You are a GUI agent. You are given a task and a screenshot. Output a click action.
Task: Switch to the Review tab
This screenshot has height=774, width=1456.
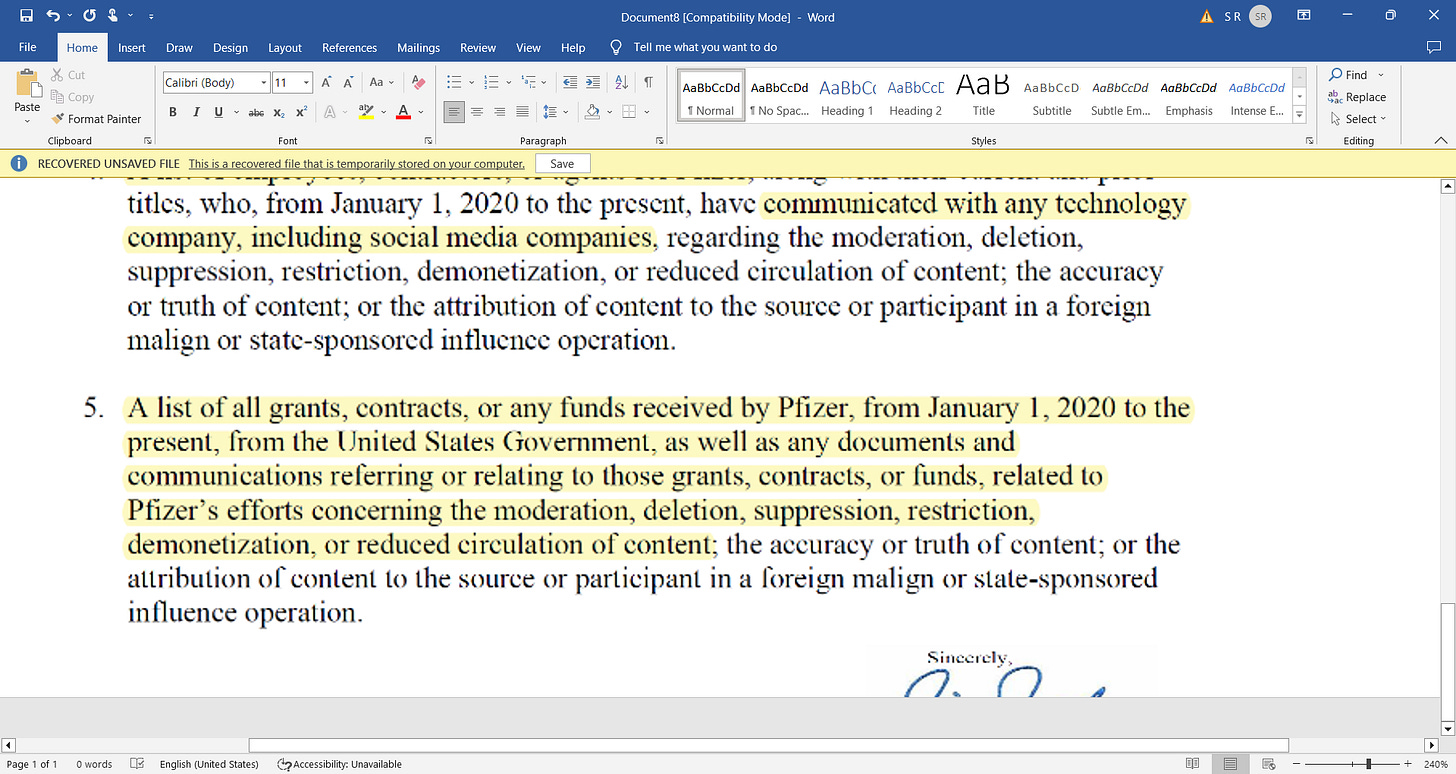pos(478,47)
